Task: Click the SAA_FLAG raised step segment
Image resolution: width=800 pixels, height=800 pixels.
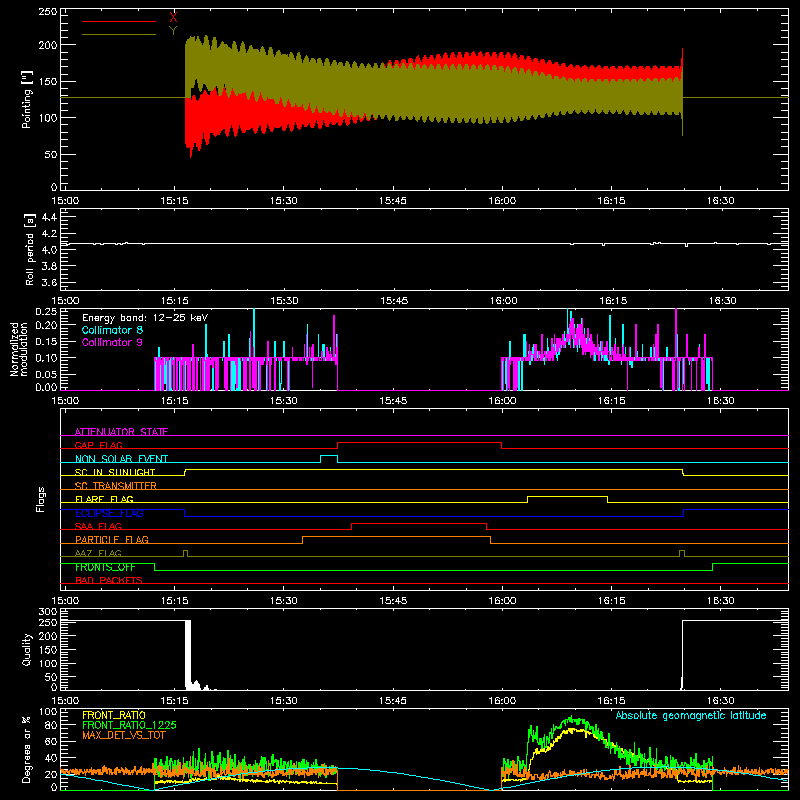Action: [419, 523]
